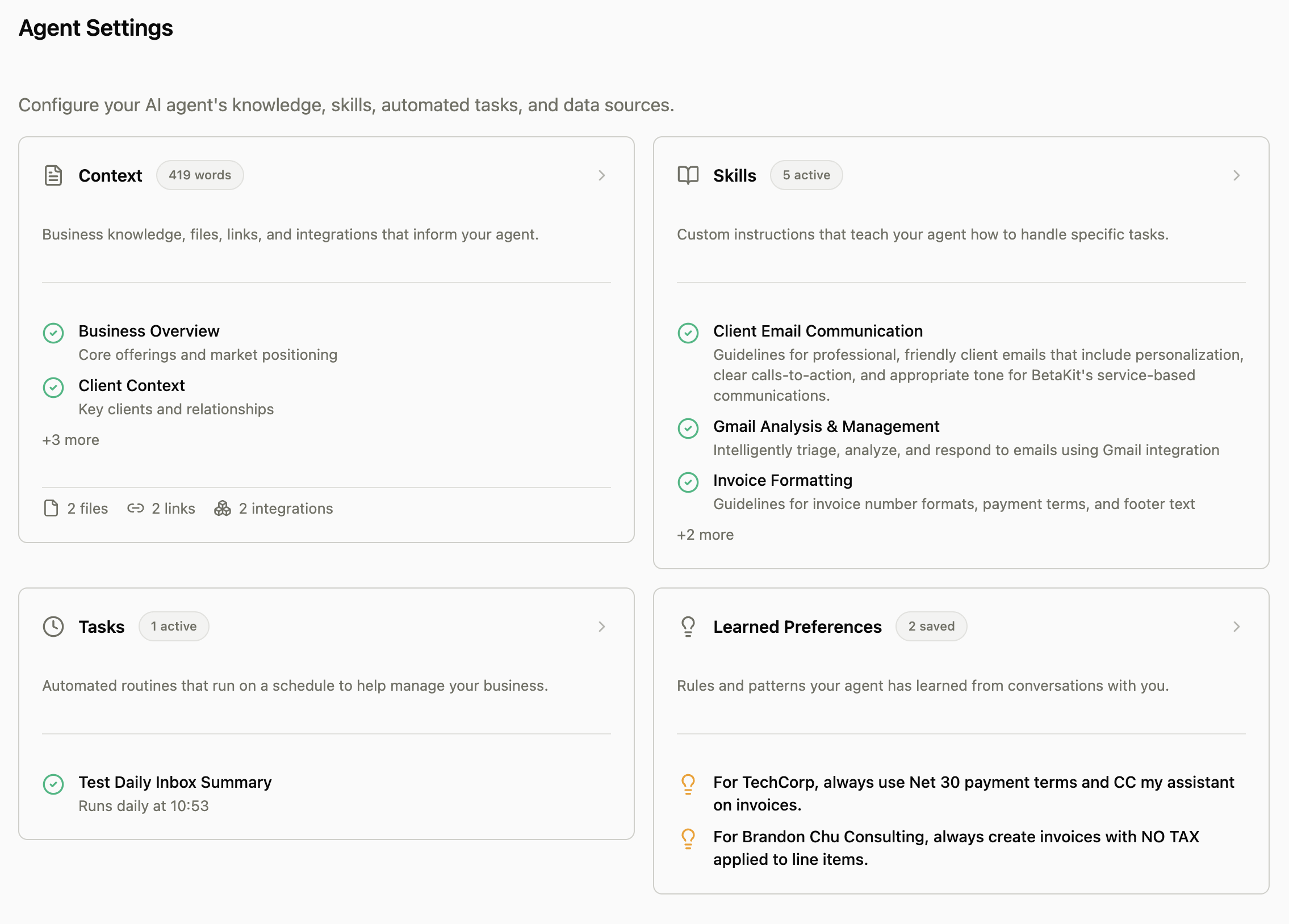
Task: Click the Skills book icon
Action: (688, 175)
